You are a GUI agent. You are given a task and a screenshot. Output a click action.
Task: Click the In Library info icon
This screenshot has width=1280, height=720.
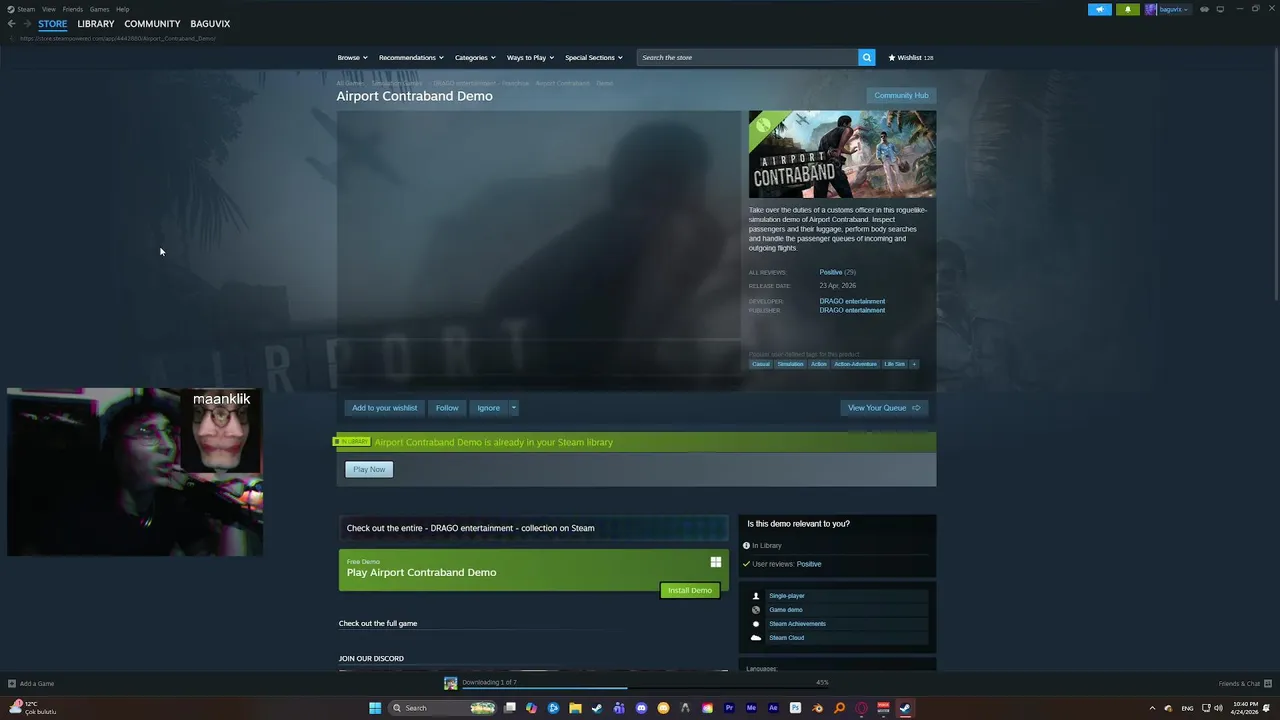746,546
